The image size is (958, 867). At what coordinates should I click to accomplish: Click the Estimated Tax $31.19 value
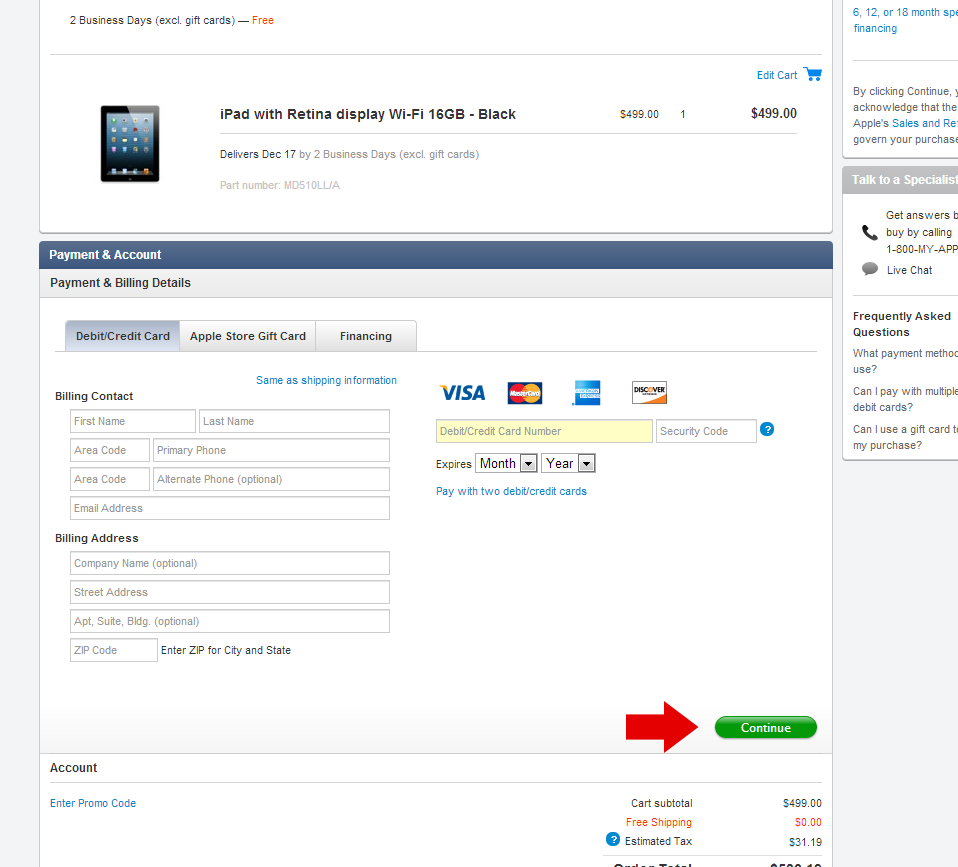click(805, 842)
